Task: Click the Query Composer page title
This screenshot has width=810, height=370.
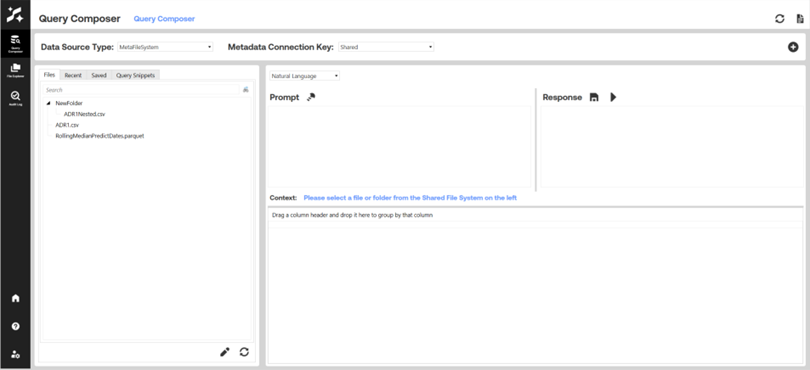Action: pos(80,19)
